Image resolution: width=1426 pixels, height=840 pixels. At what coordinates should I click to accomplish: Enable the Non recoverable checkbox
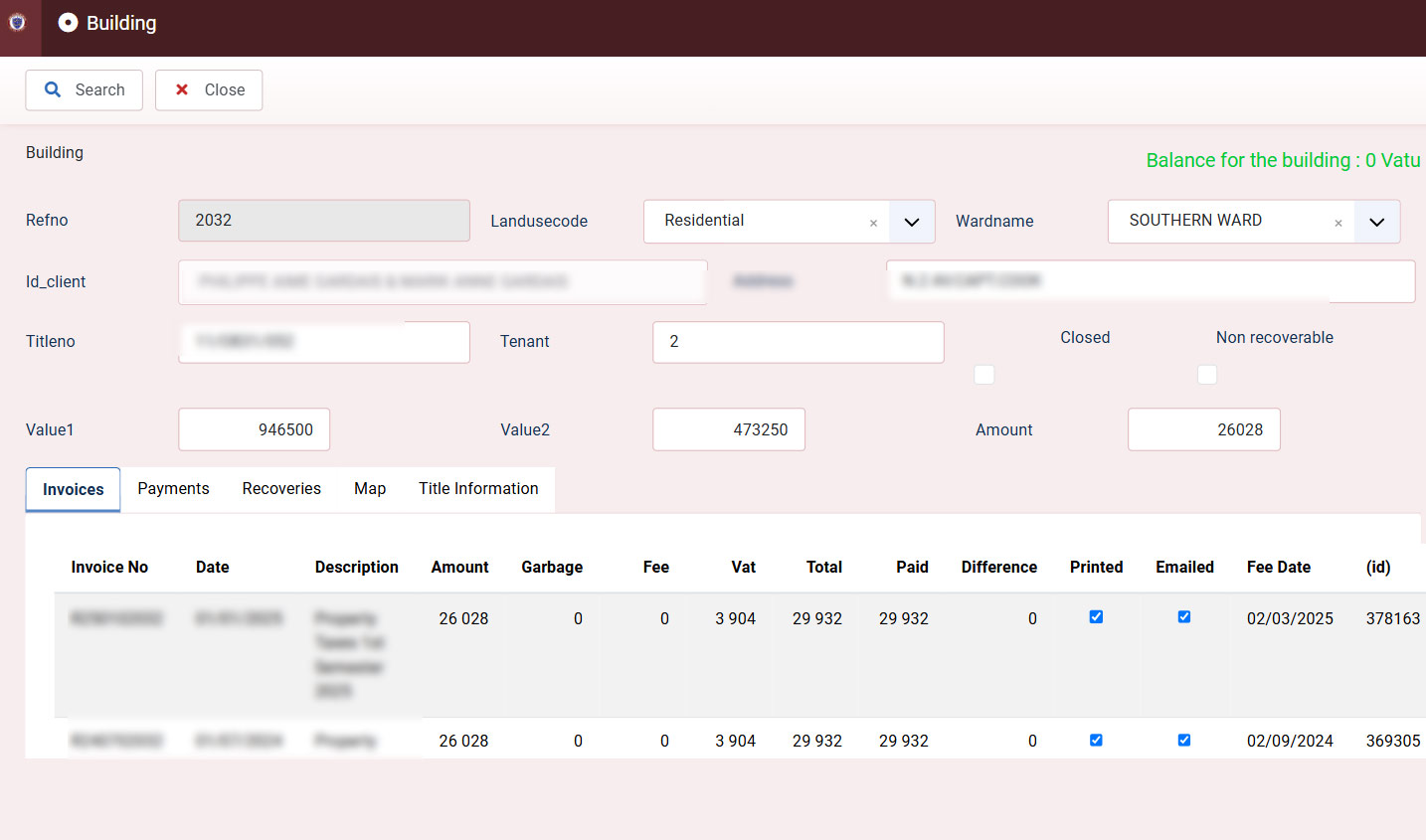pos(1206,375)
